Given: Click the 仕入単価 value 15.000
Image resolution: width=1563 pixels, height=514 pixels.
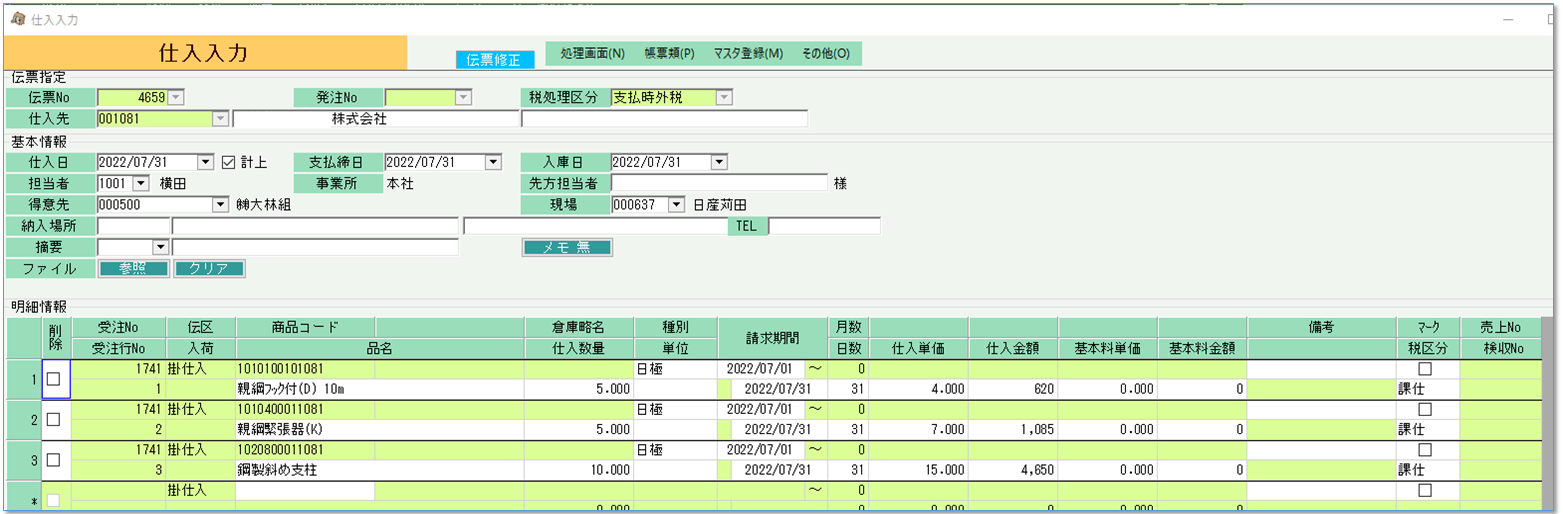Looking at the screenshot, I should pyautogui.click(x=918, y=468).
